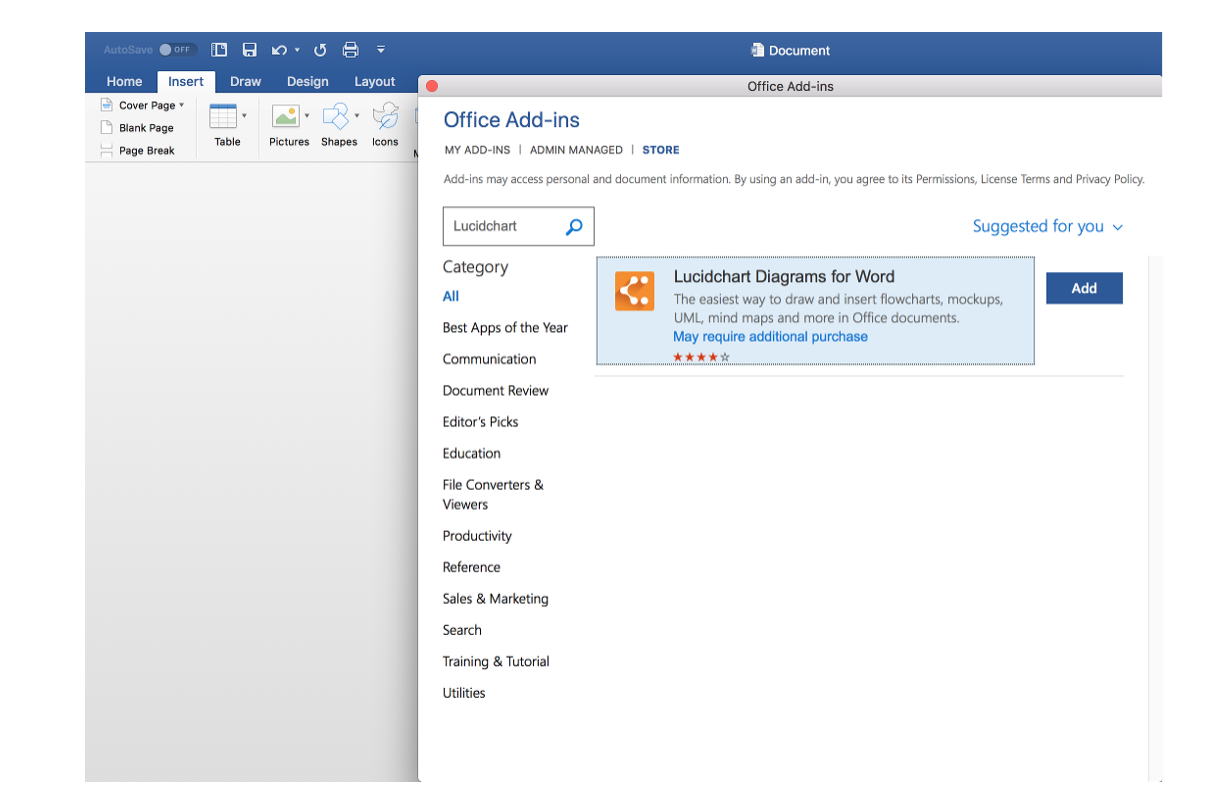This screenshot has height=803, width=1227.
Task: Switch to the Home ribbon tab
Action: pyautogui.click(x=124, y=82)
